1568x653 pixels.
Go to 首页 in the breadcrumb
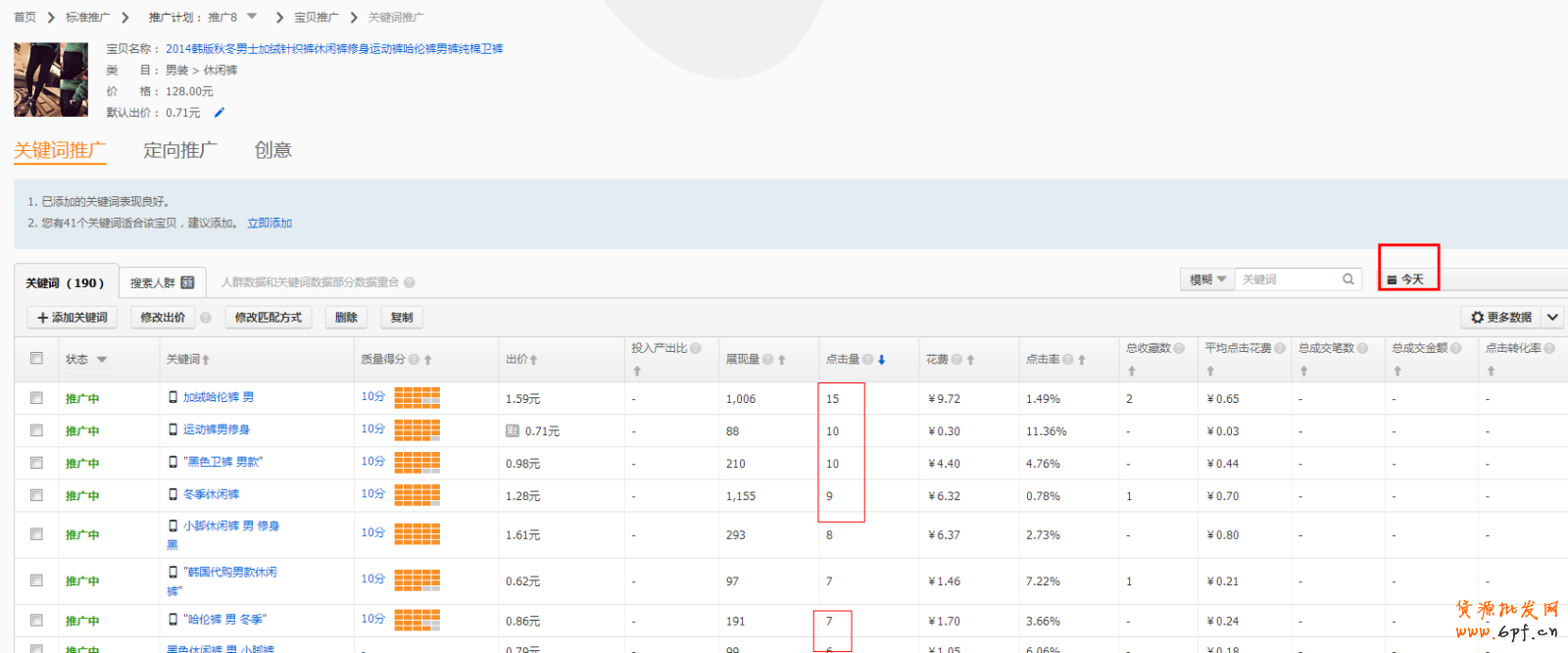pos(25,18)
